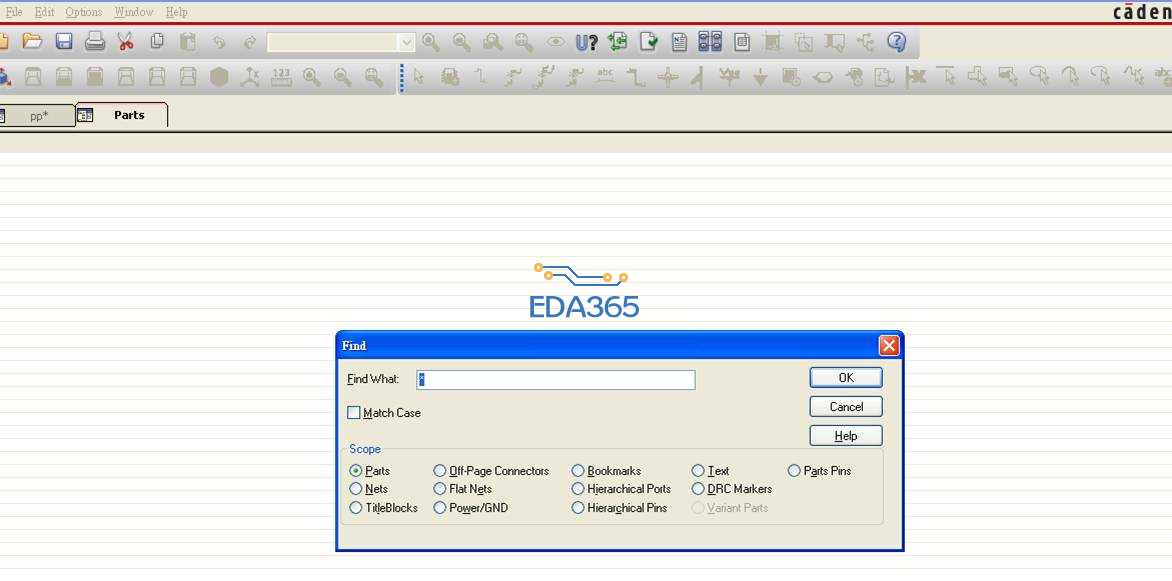Choose DRC Markers radio button
Image resolution: width=1172 pixels, height=581 pixels.
[698, 489]
